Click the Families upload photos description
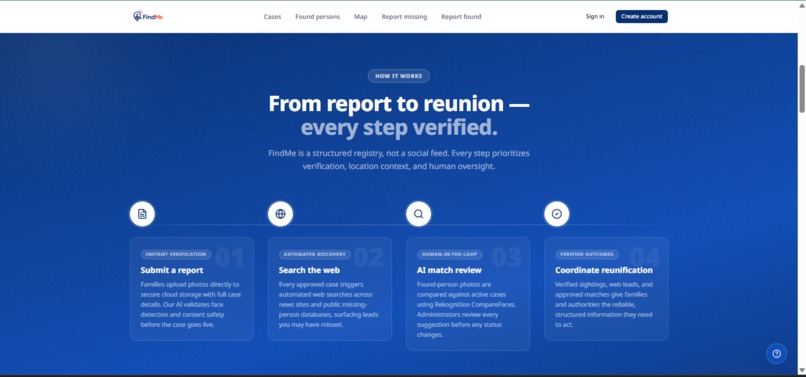The image size is (806, 377). coord(191,304)
